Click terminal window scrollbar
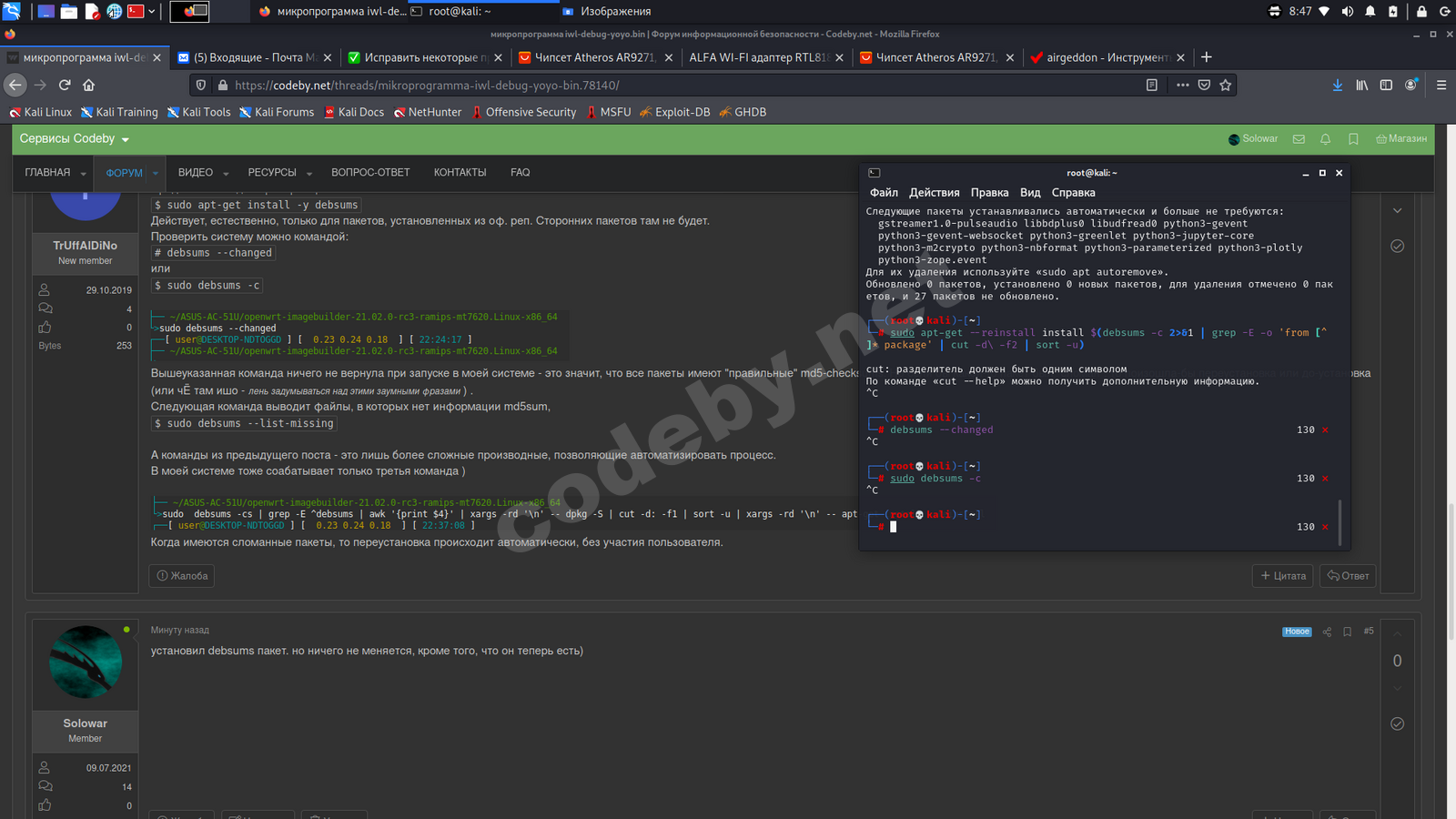The height and width of the screenshot is (819, 1456). (x=1340, y=521)
